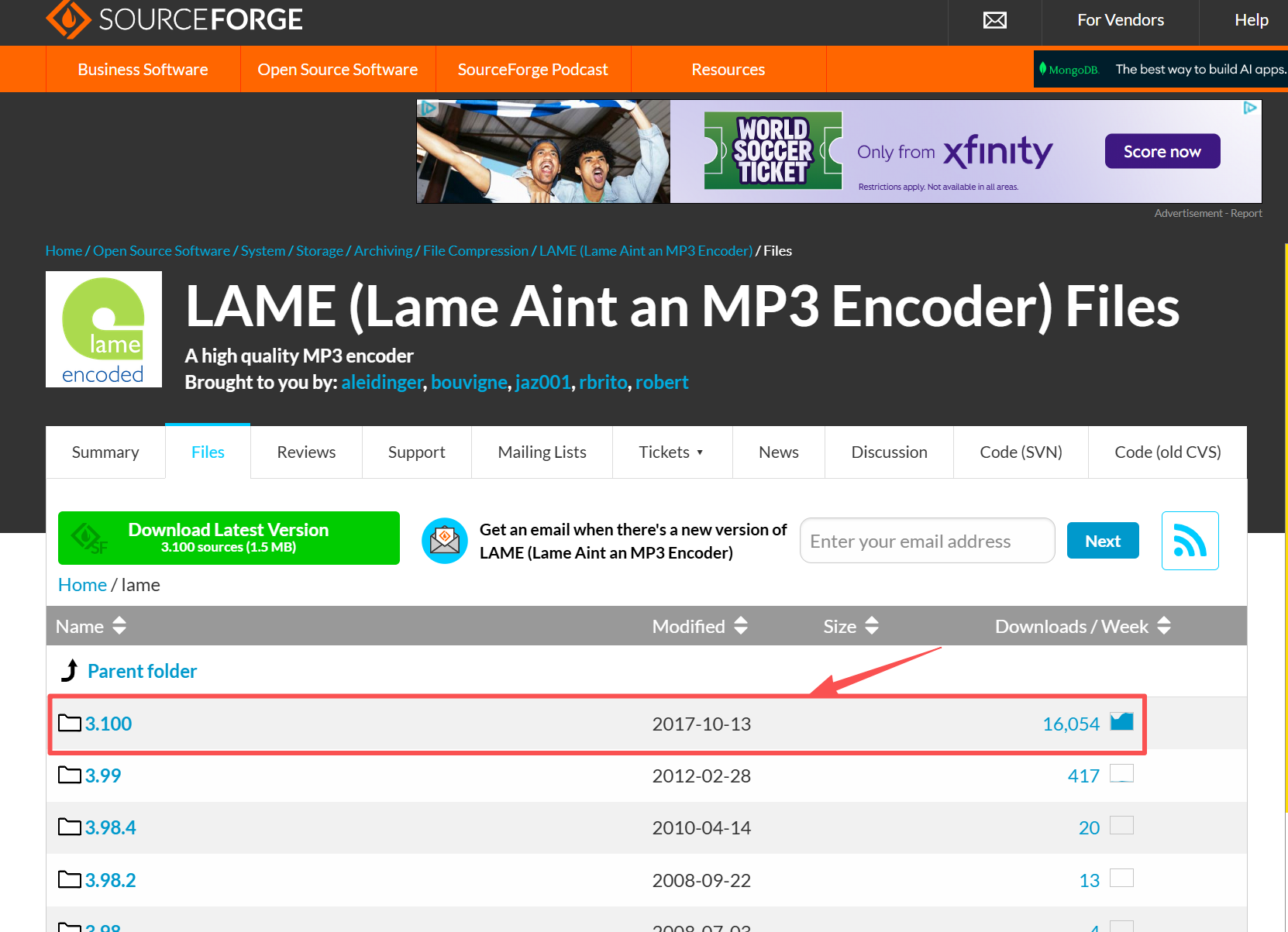Screen dimensions: 1288x932
Task: Click the 2017-10-13 modified date
Action: tap(701, 724)
